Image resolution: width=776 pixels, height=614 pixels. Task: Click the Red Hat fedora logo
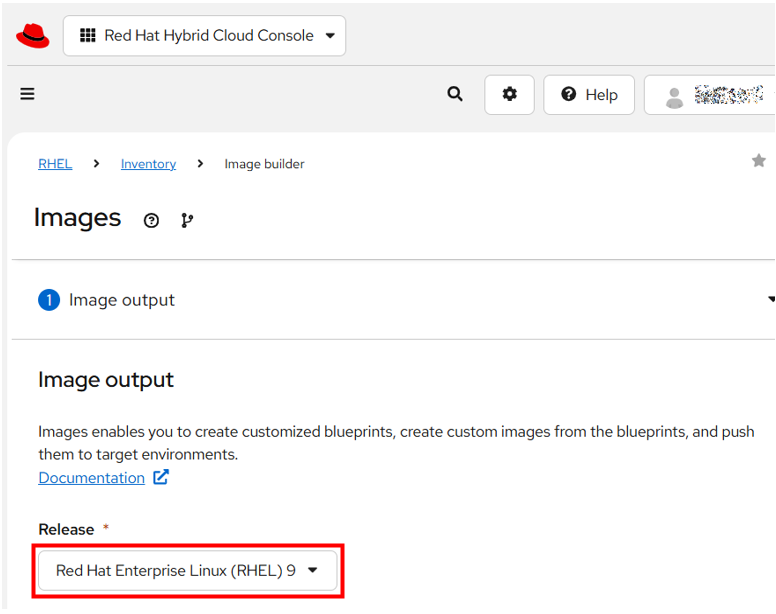coord(33,36)
